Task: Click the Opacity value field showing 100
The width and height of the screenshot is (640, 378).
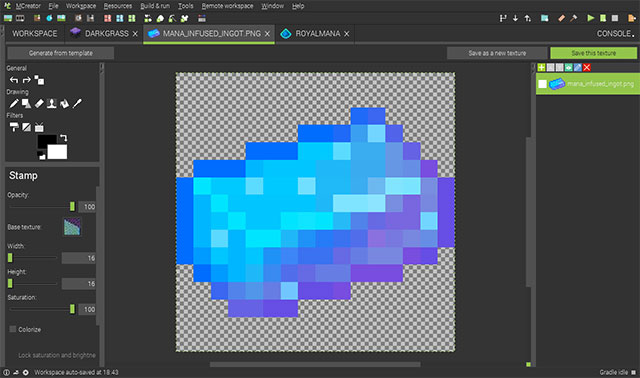Action: pyautogui.click(x=87, y=207)
